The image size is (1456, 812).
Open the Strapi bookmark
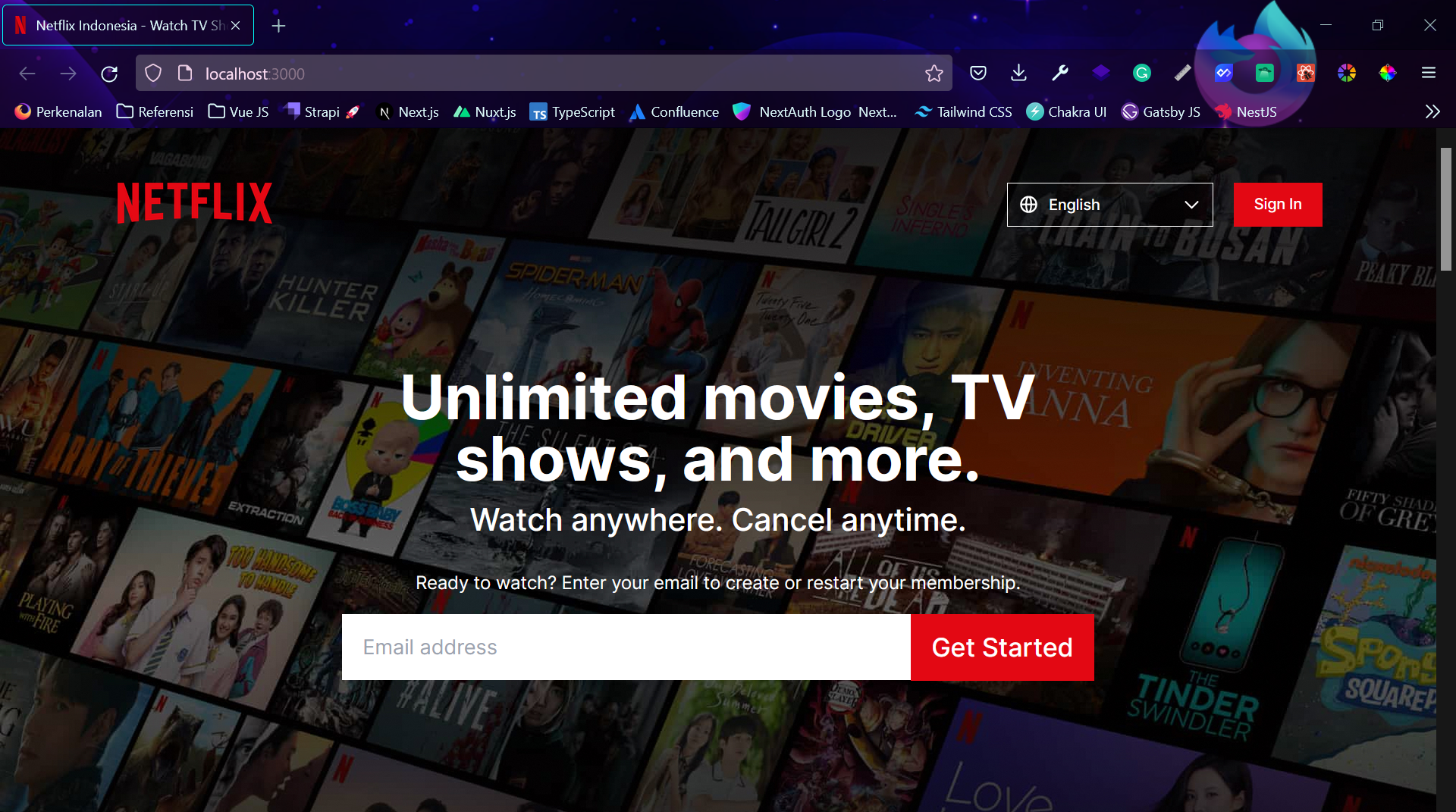click(322, 111)
